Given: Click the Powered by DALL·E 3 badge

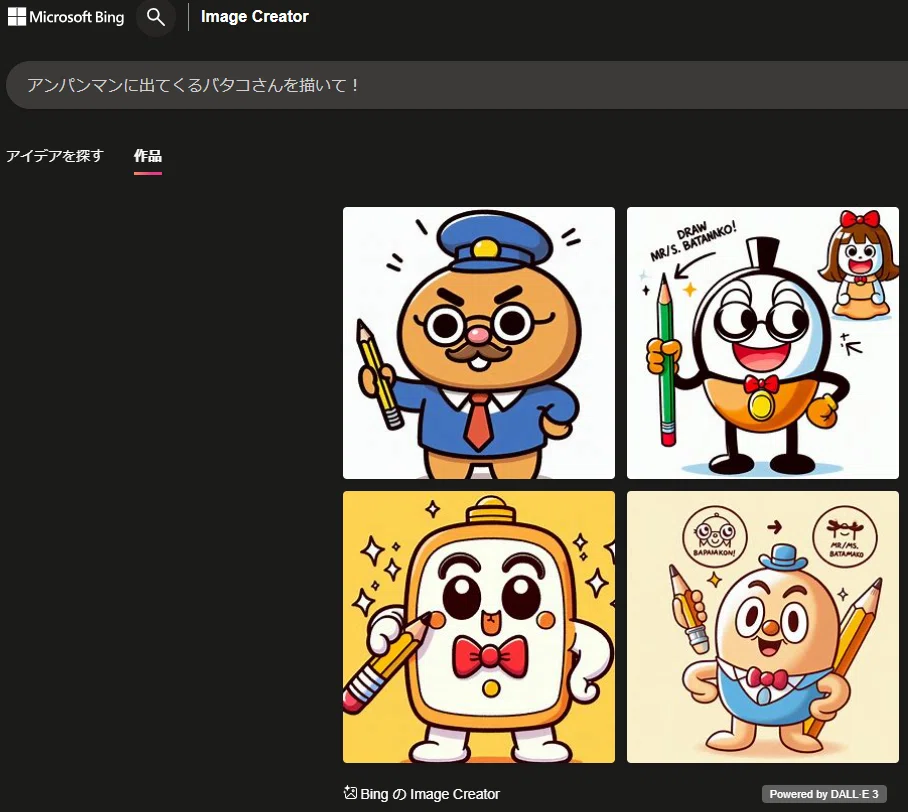Looking at the screenshot, I should point(823,794).
